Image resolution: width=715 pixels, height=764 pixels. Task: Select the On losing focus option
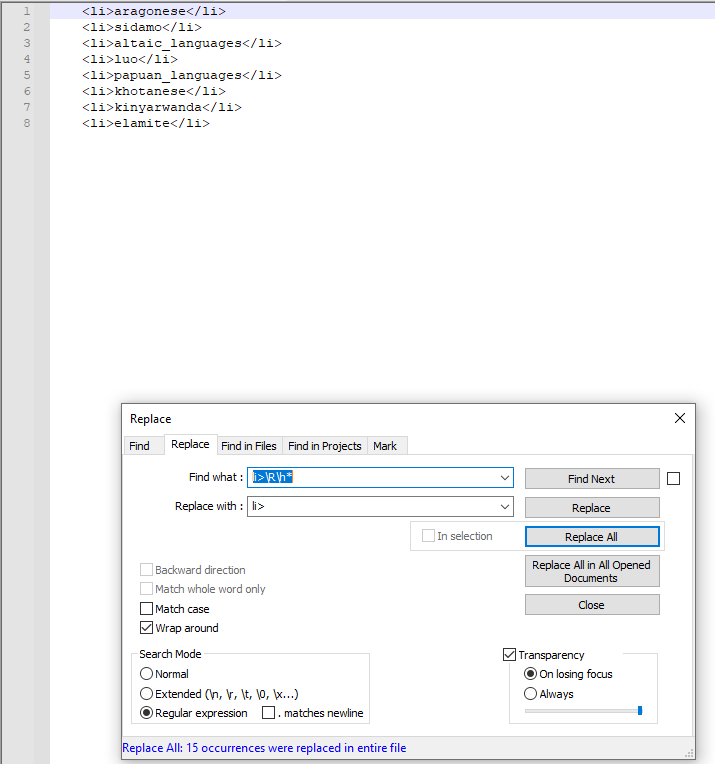tap(530, 673)
